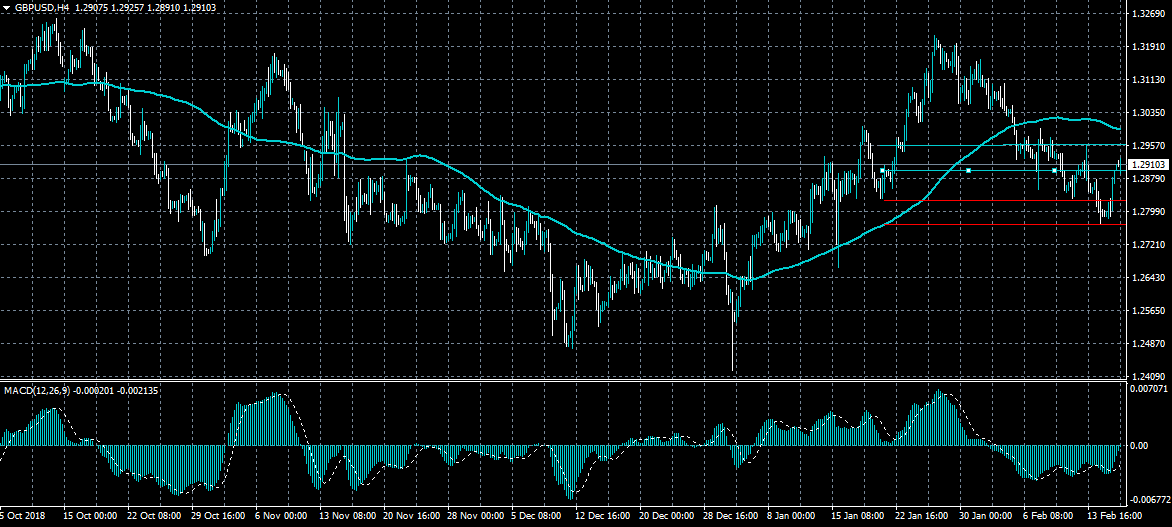The width and height of the screenshot is (1172, 527).
Task: Click the 0.00 level on the MACD scale
Action: [x=1138, y=446]
